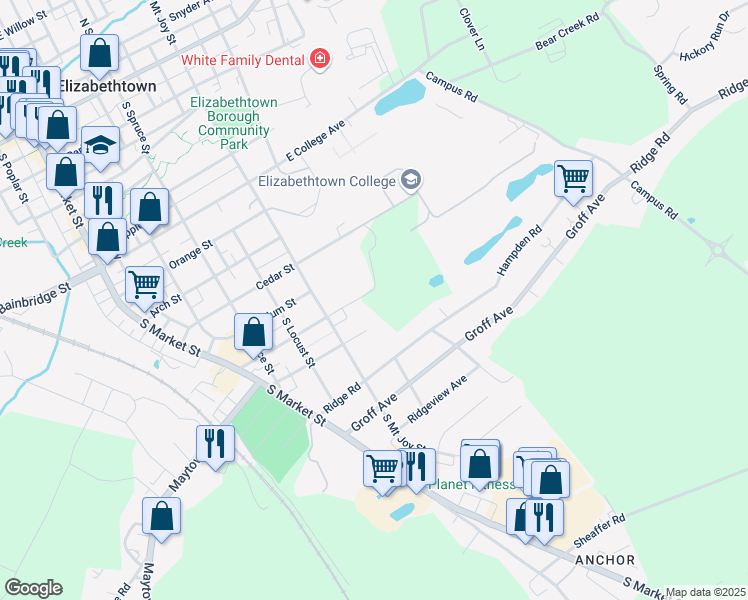Click the Elizabethtown College graduation cap icon
This screenshot has height=600, width=748.
411,180
